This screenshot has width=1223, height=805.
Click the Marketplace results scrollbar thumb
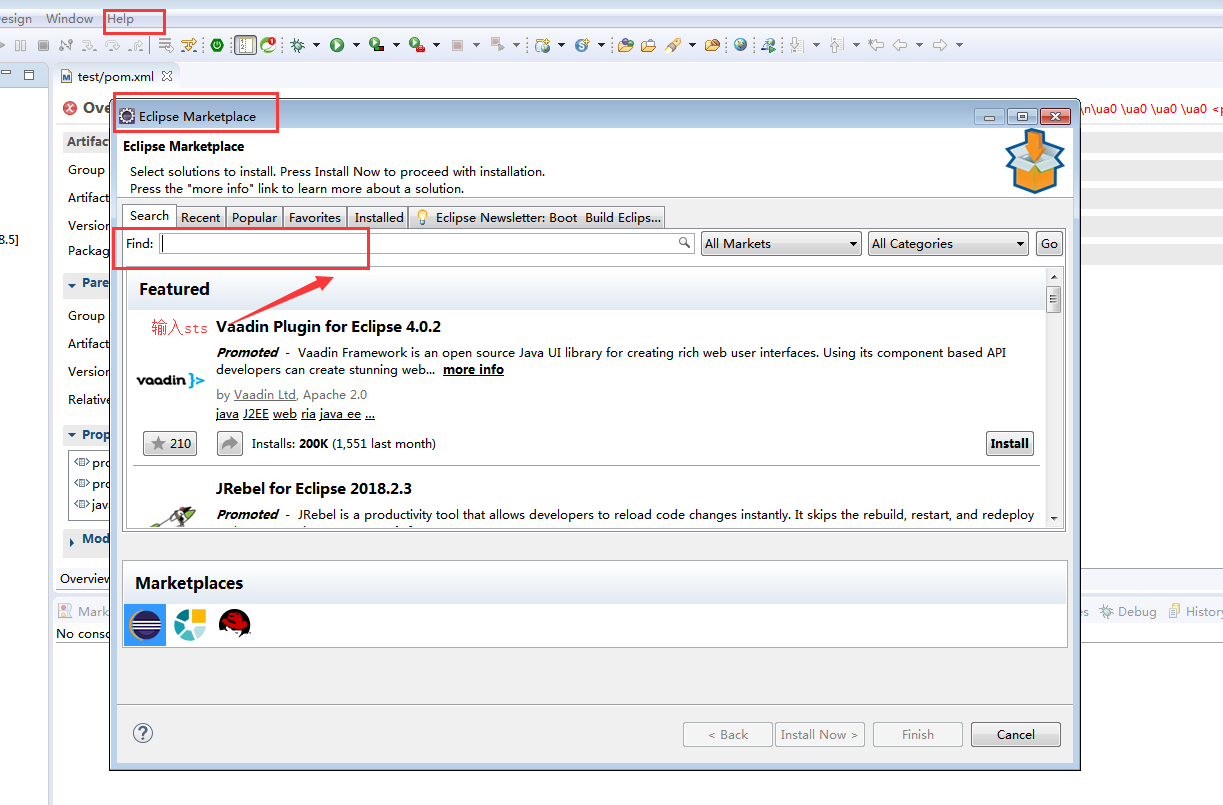(x=1053, y=299)
